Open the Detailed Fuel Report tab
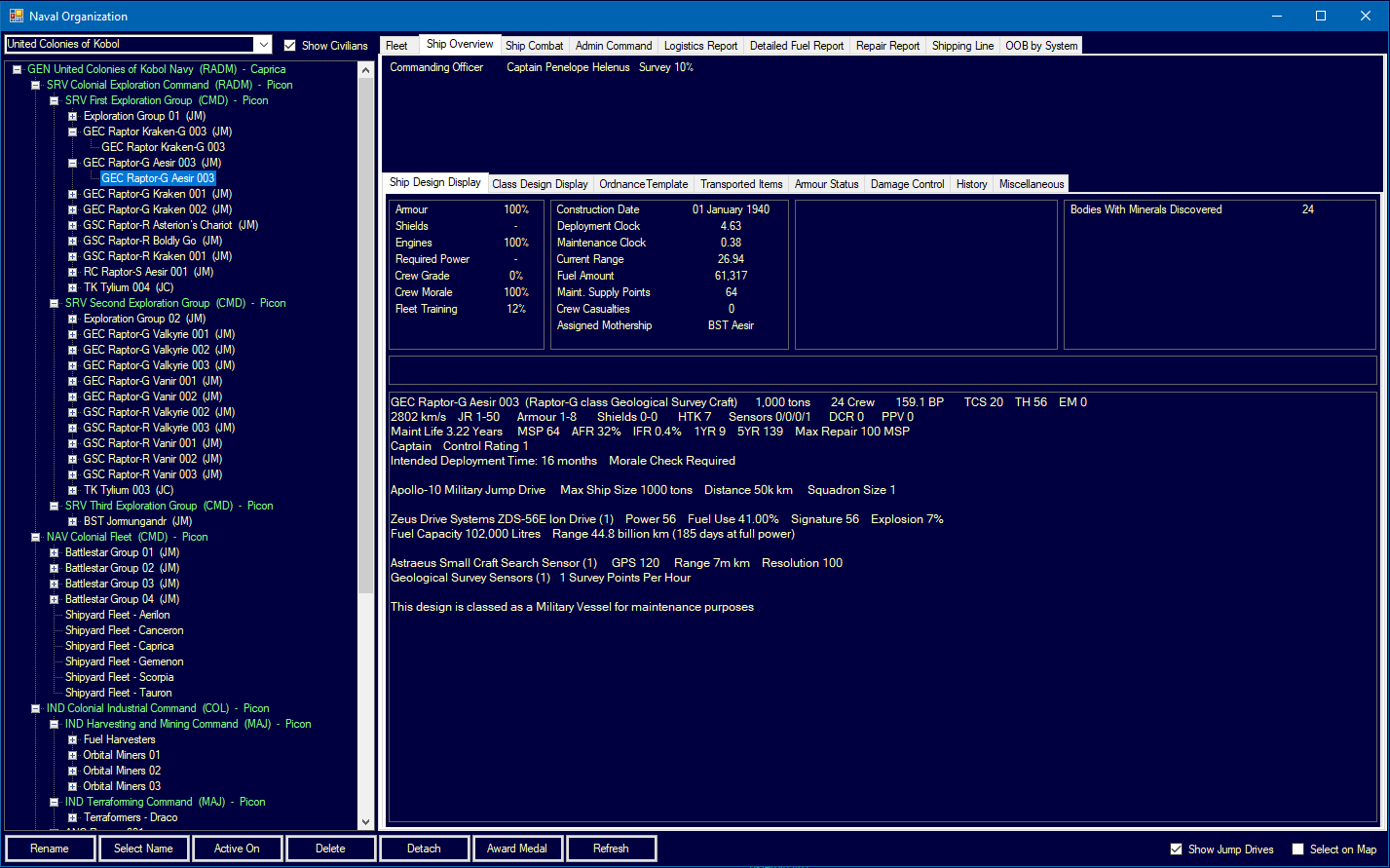1390x868 pixels. click(797, 46)
